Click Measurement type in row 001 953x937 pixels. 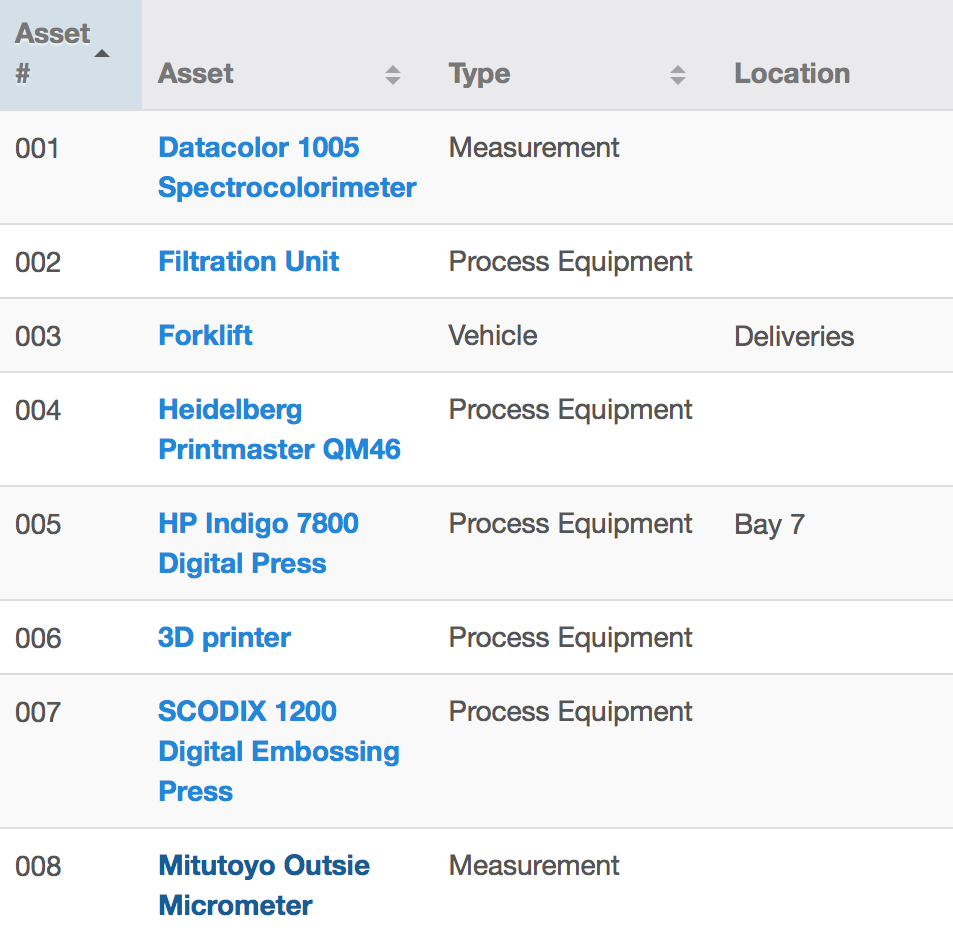[534, 148]
